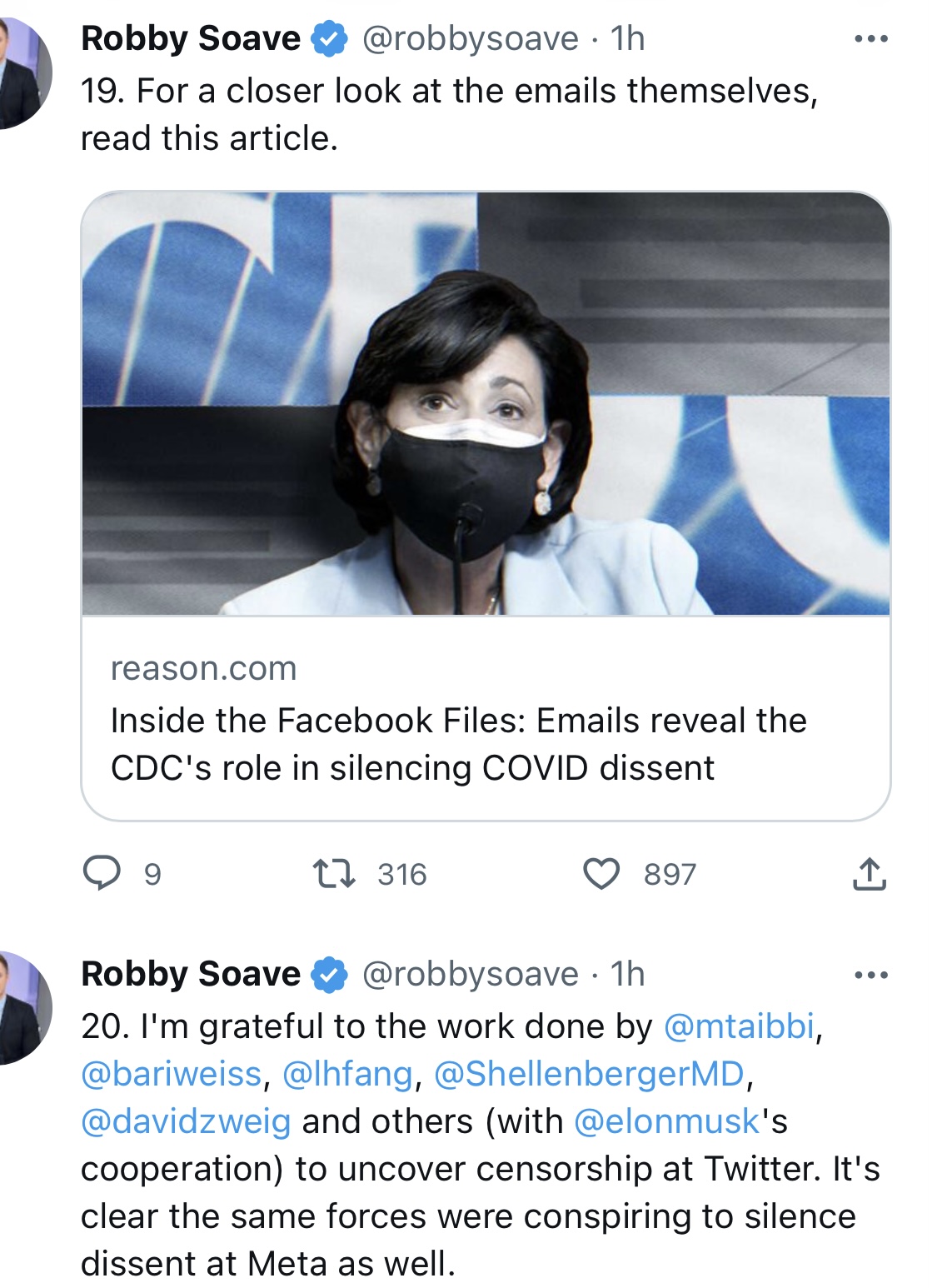This screenshot has height=1288, width=932.
Task: Open the @elonmusk mention
Action: 667,1121
